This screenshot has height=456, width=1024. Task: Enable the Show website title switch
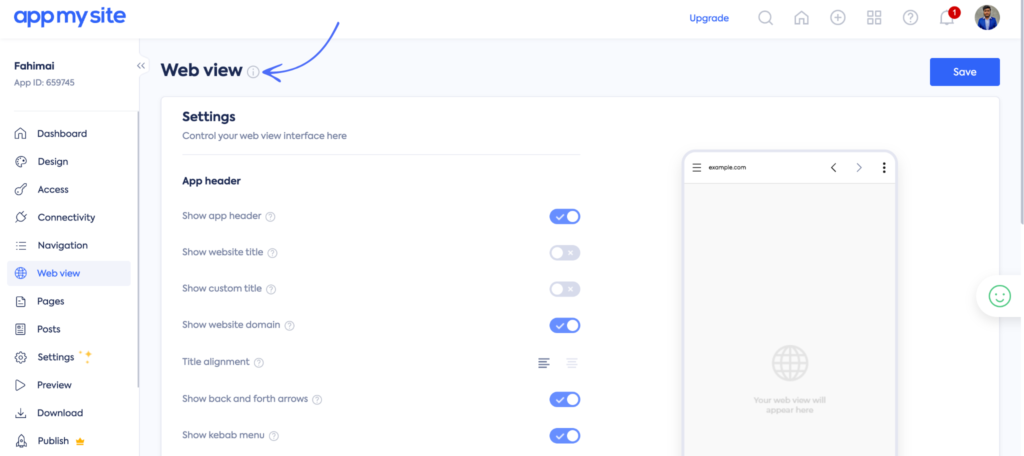click(x=565, y=253)
